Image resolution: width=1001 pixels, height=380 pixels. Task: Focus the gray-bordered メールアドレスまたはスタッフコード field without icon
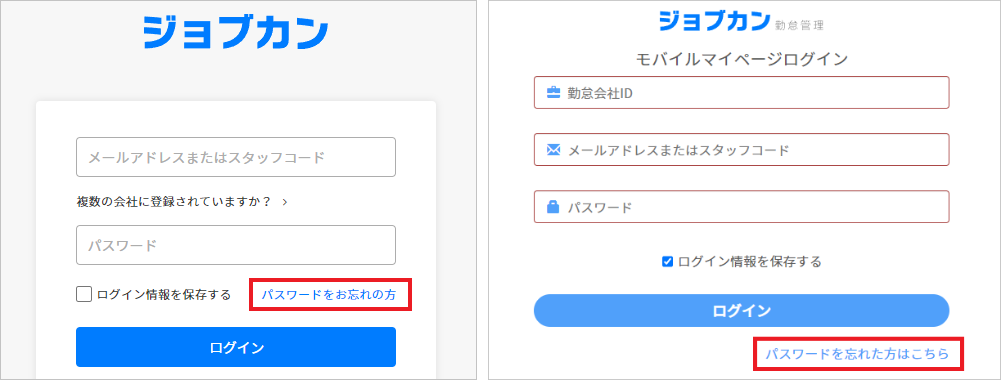coord(236,157)
